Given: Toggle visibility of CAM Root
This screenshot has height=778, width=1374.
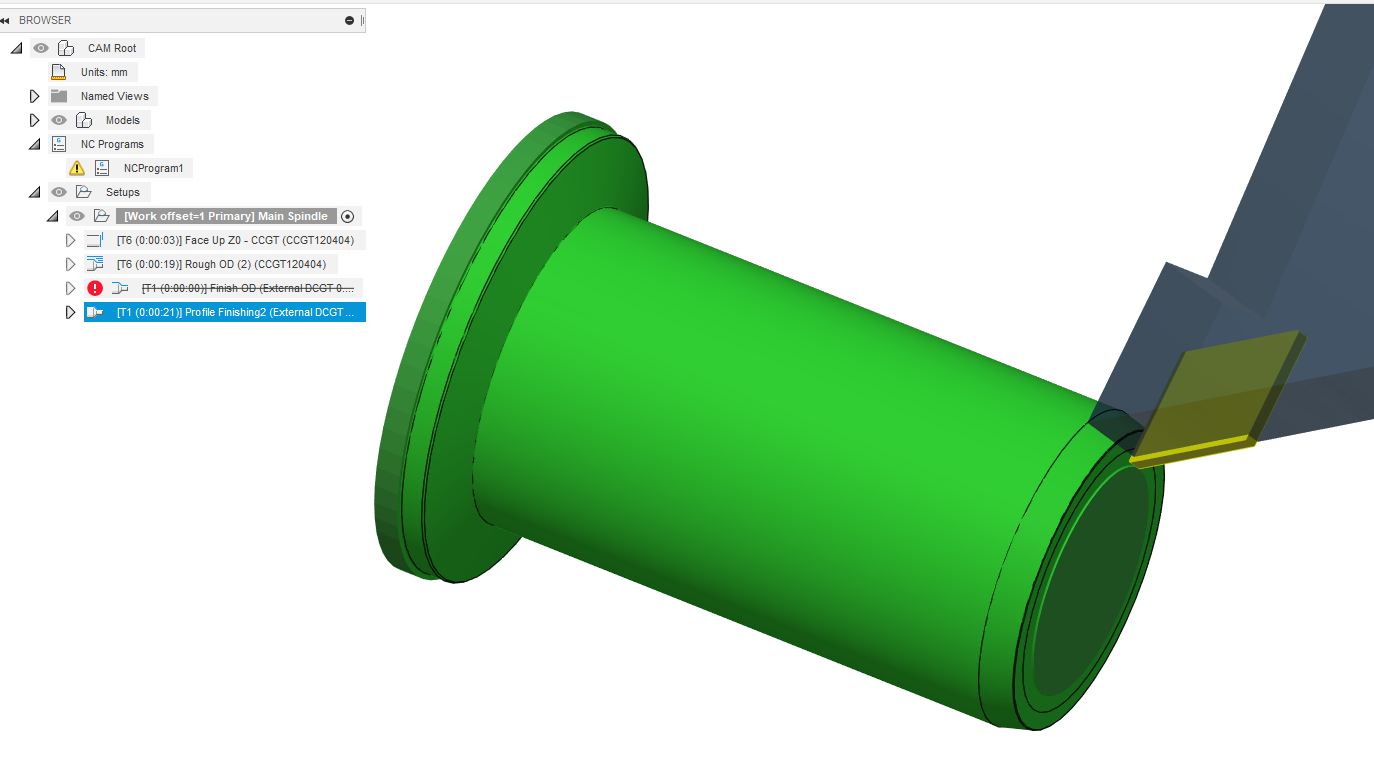Looking at the screenshot, I should pos(40,47).
